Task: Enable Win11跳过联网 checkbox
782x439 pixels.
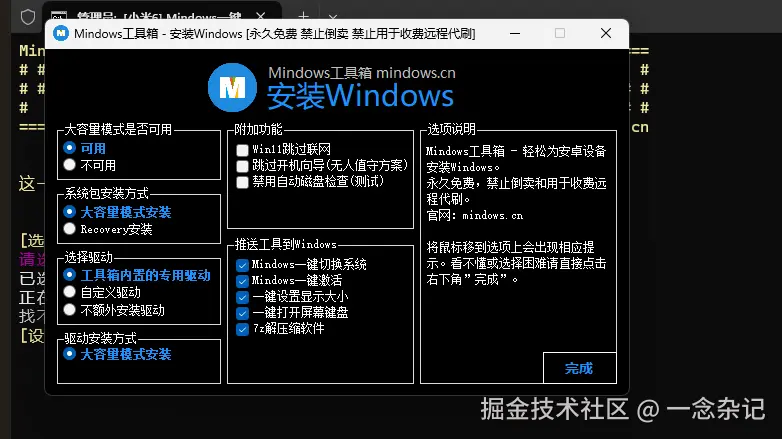Action: coord(242,150)
